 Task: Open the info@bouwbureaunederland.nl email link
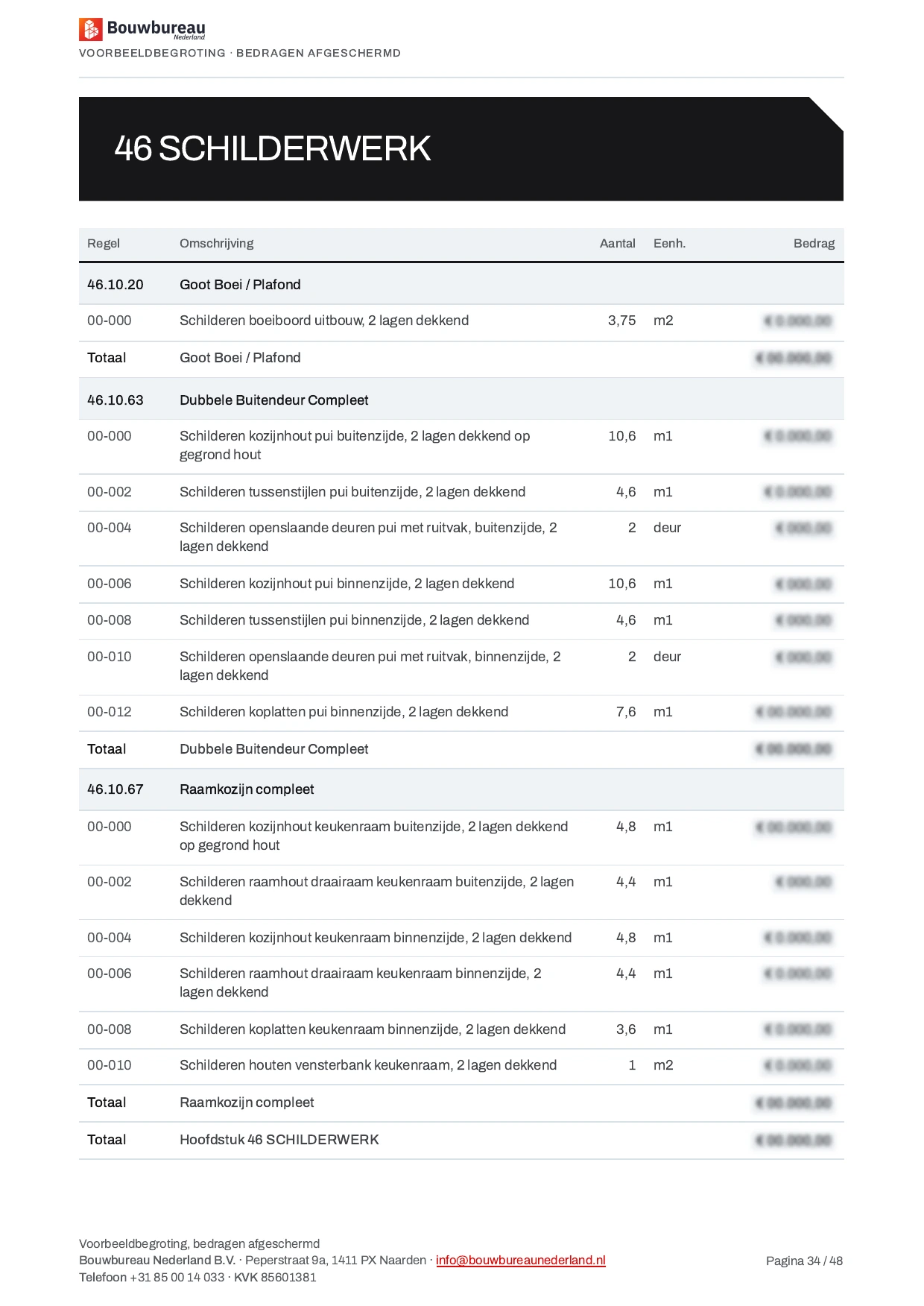click(520, 1260)
